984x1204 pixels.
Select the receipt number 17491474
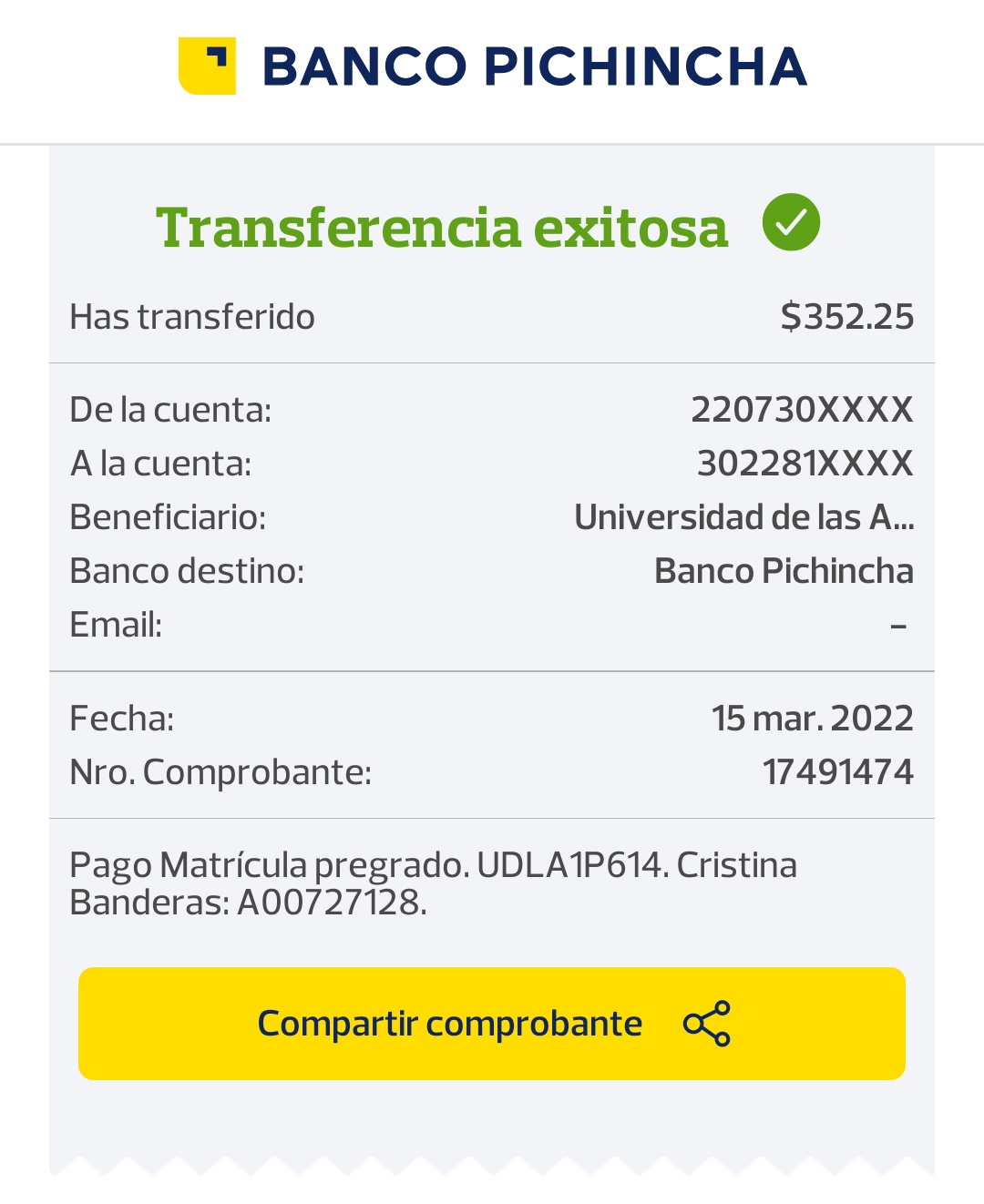click(x=837, y=772)
